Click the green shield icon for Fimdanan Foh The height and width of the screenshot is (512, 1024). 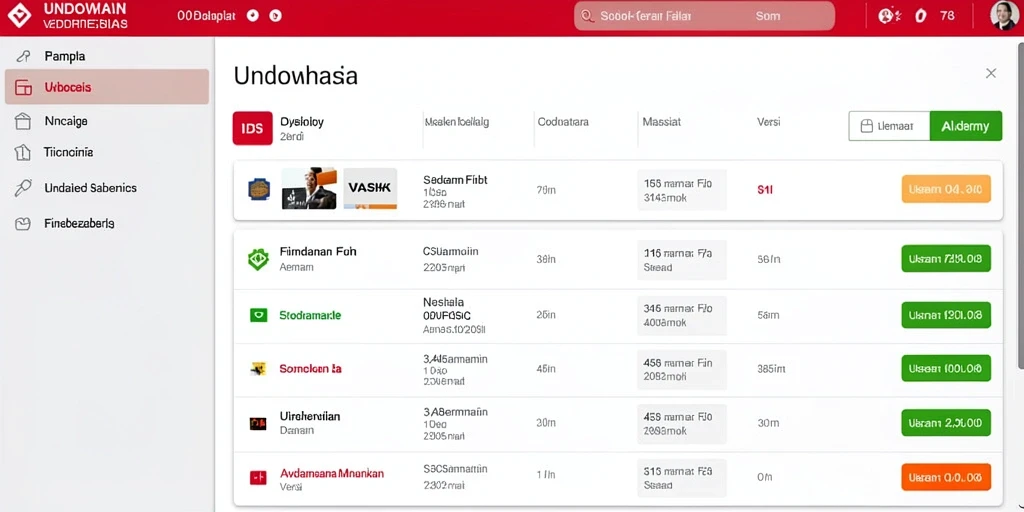258,259
